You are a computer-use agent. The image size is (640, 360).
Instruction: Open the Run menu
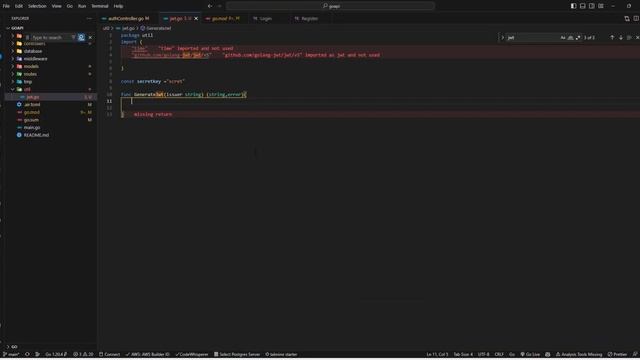[82, 6]
